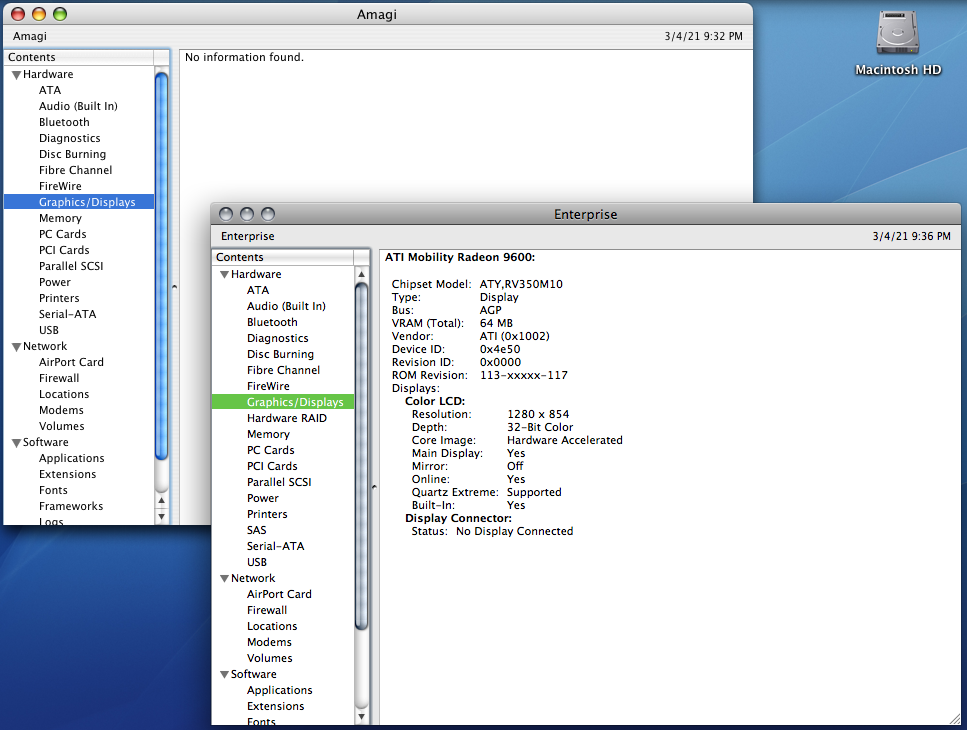Collapse Network section in Enterprise window
Image resolution: width=967 pixels, height=730 pixels.
(224, 579)
